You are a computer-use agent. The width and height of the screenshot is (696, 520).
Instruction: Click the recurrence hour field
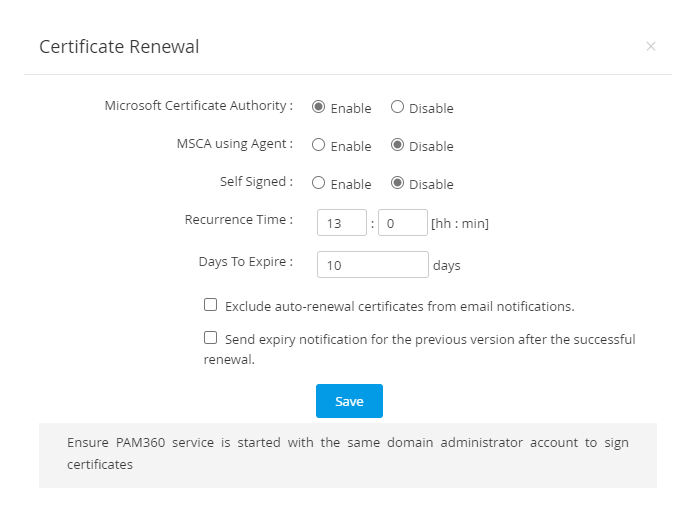point(341,223)
